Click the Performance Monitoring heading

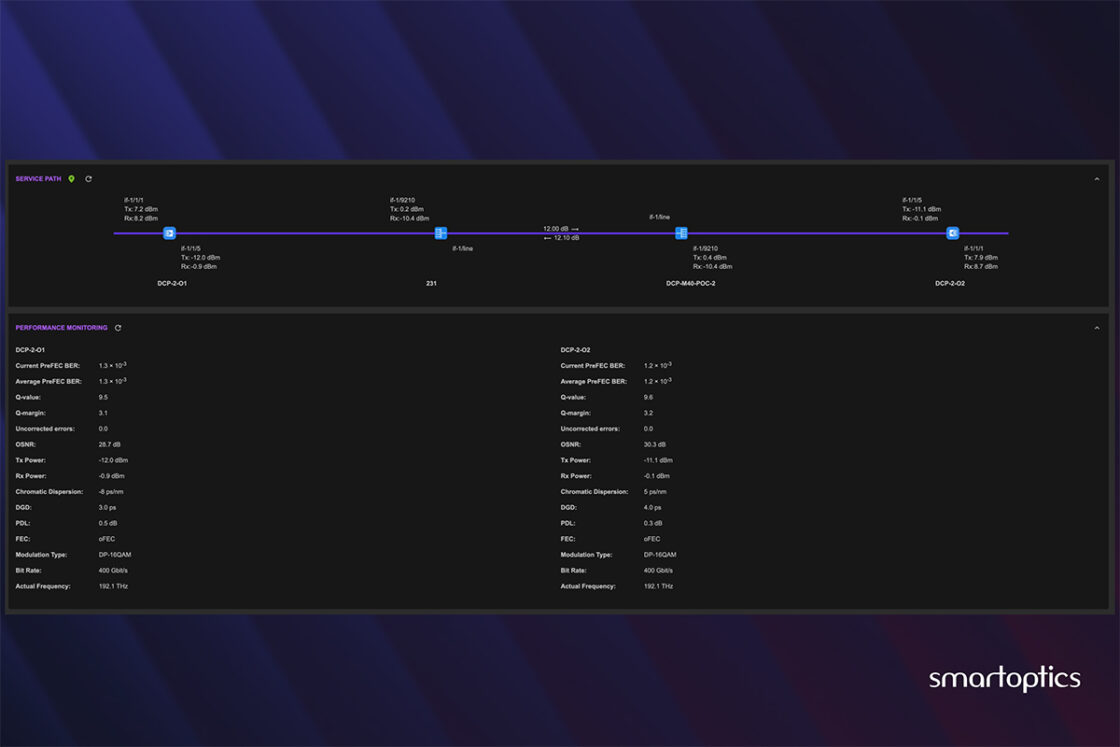[61, 328]
